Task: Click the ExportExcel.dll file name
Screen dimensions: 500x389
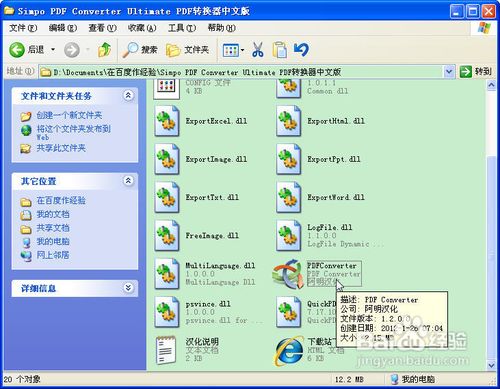Action: point(216,121)
